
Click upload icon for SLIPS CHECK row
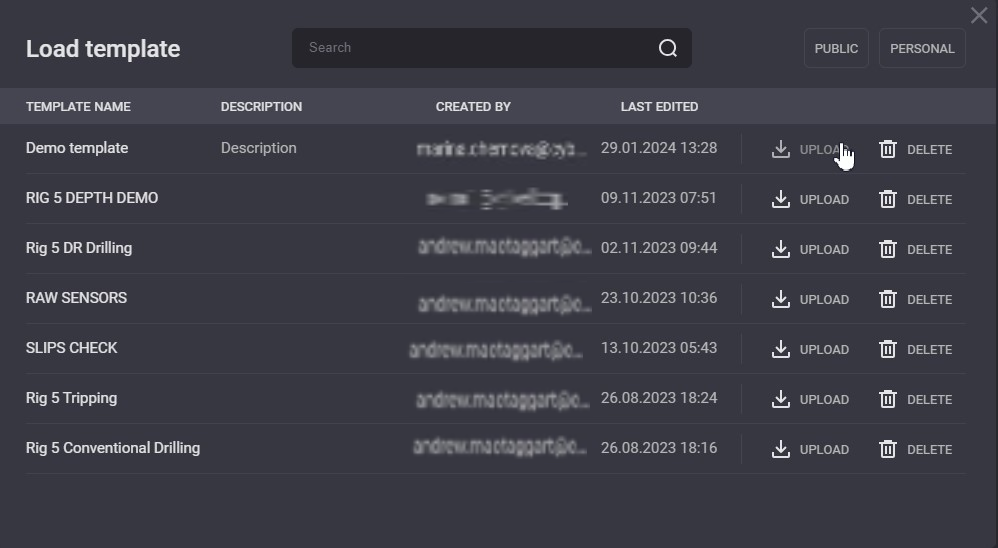tap(781, 349)
